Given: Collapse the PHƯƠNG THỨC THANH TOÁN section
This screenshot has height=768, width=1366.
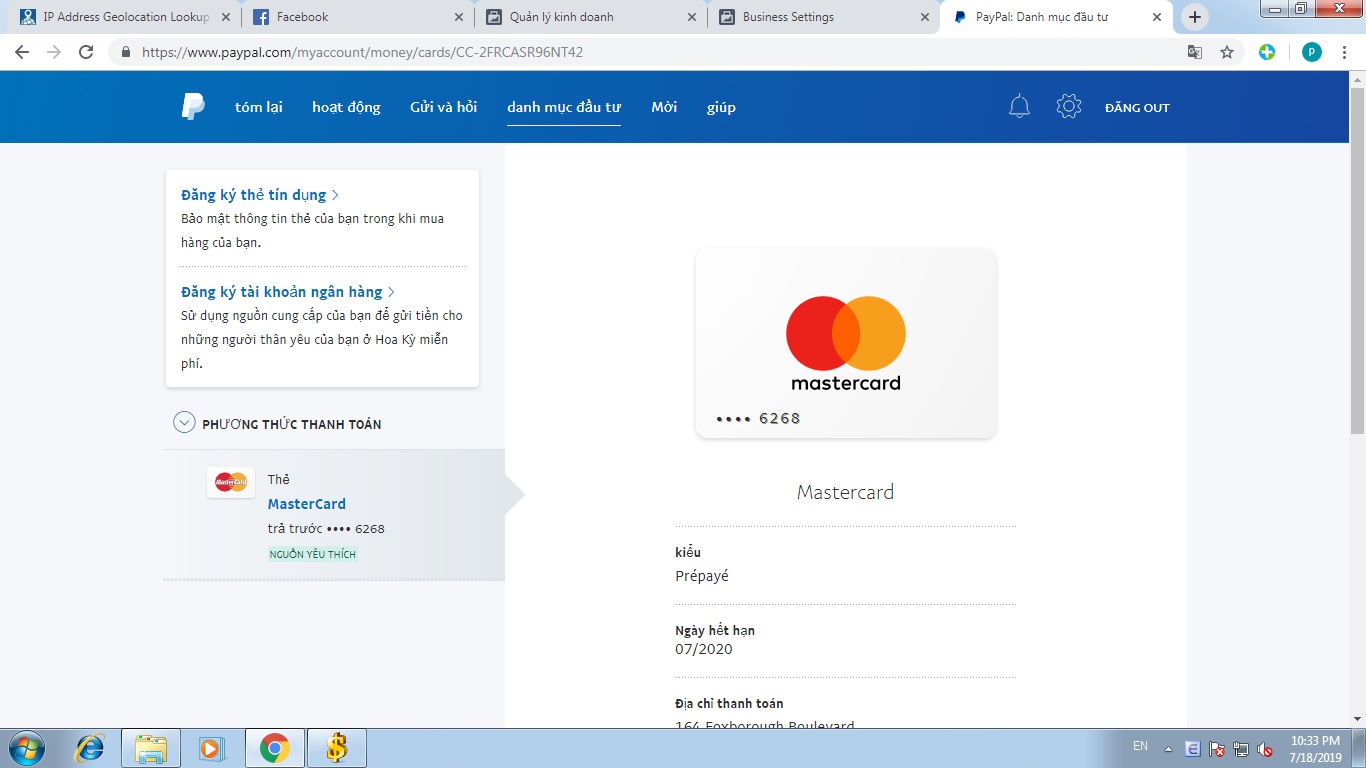Looking at the screenshot, I should click(x=184, y=422).
